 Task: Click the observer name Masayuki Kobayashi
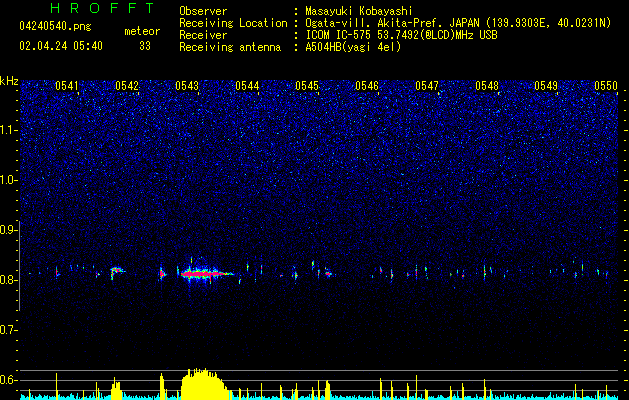click(x=359, y=11)
